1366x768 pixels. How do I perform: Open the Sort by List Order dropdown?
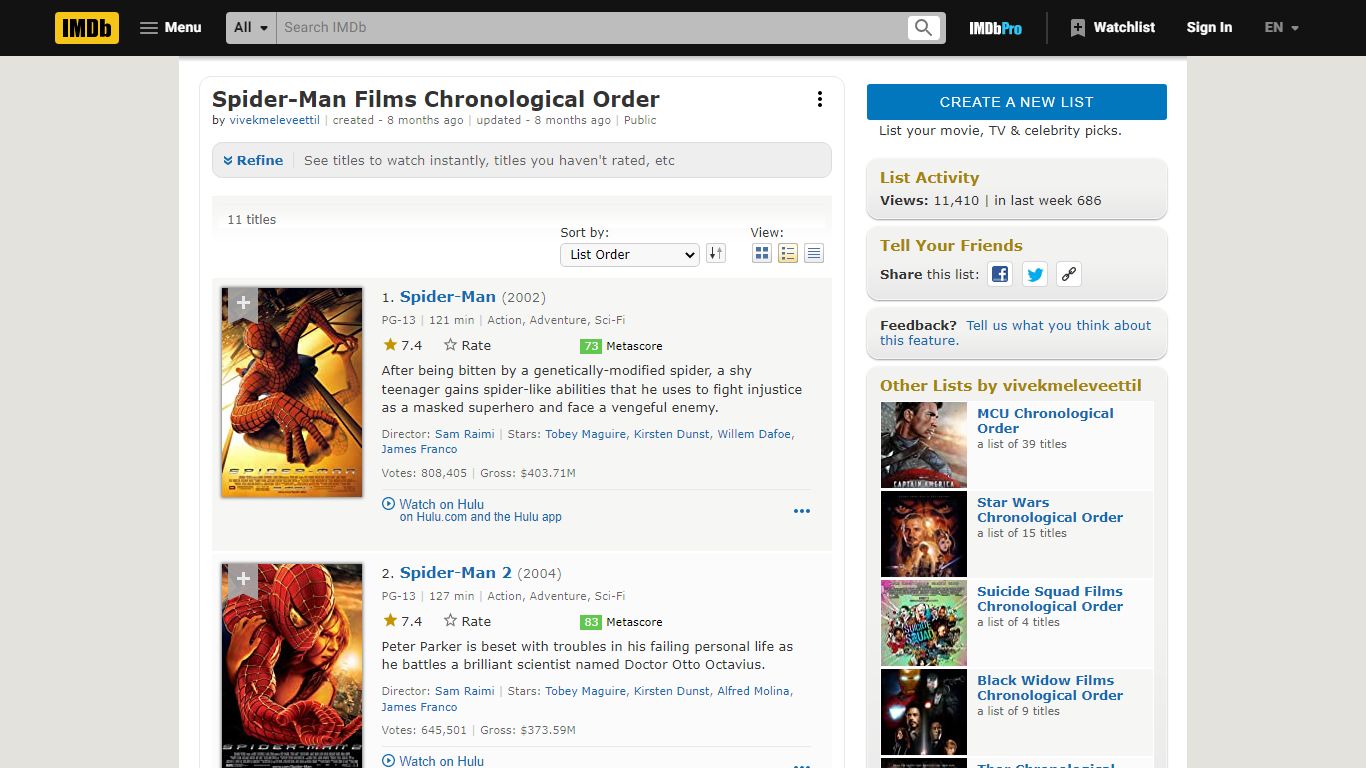pos(629,254)
